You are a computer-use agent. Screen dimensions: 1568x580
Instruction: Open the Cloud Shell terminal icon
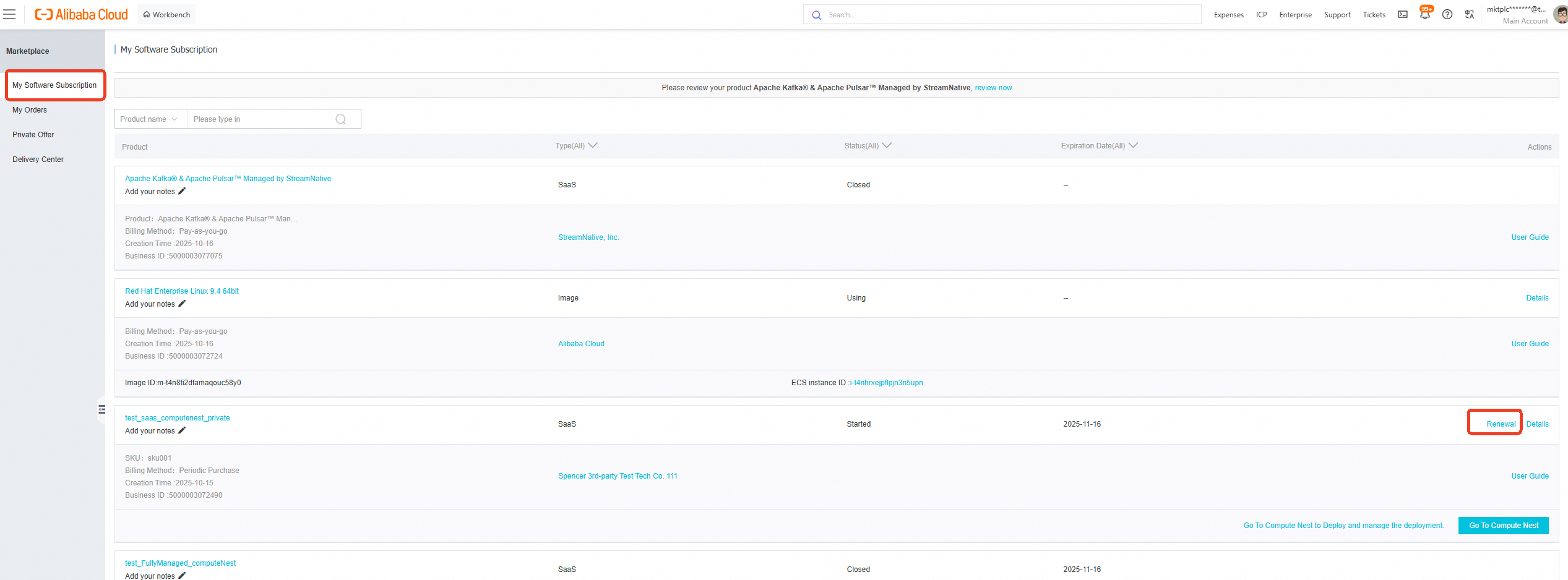pos(1403,14)
